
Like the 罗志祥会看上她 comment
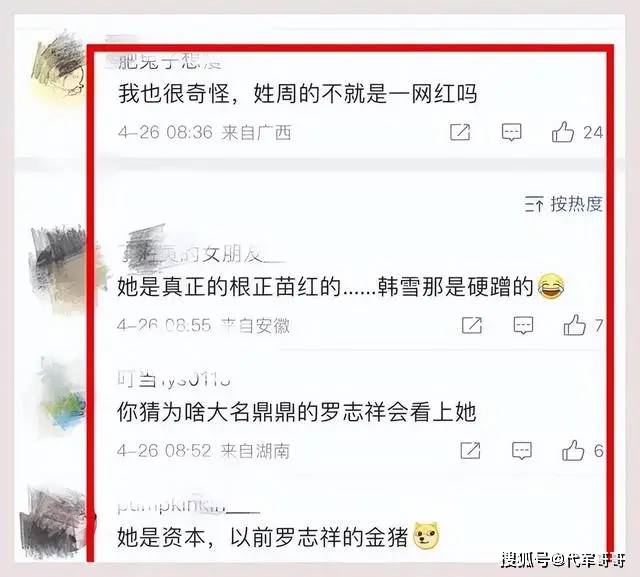point(573,450)
